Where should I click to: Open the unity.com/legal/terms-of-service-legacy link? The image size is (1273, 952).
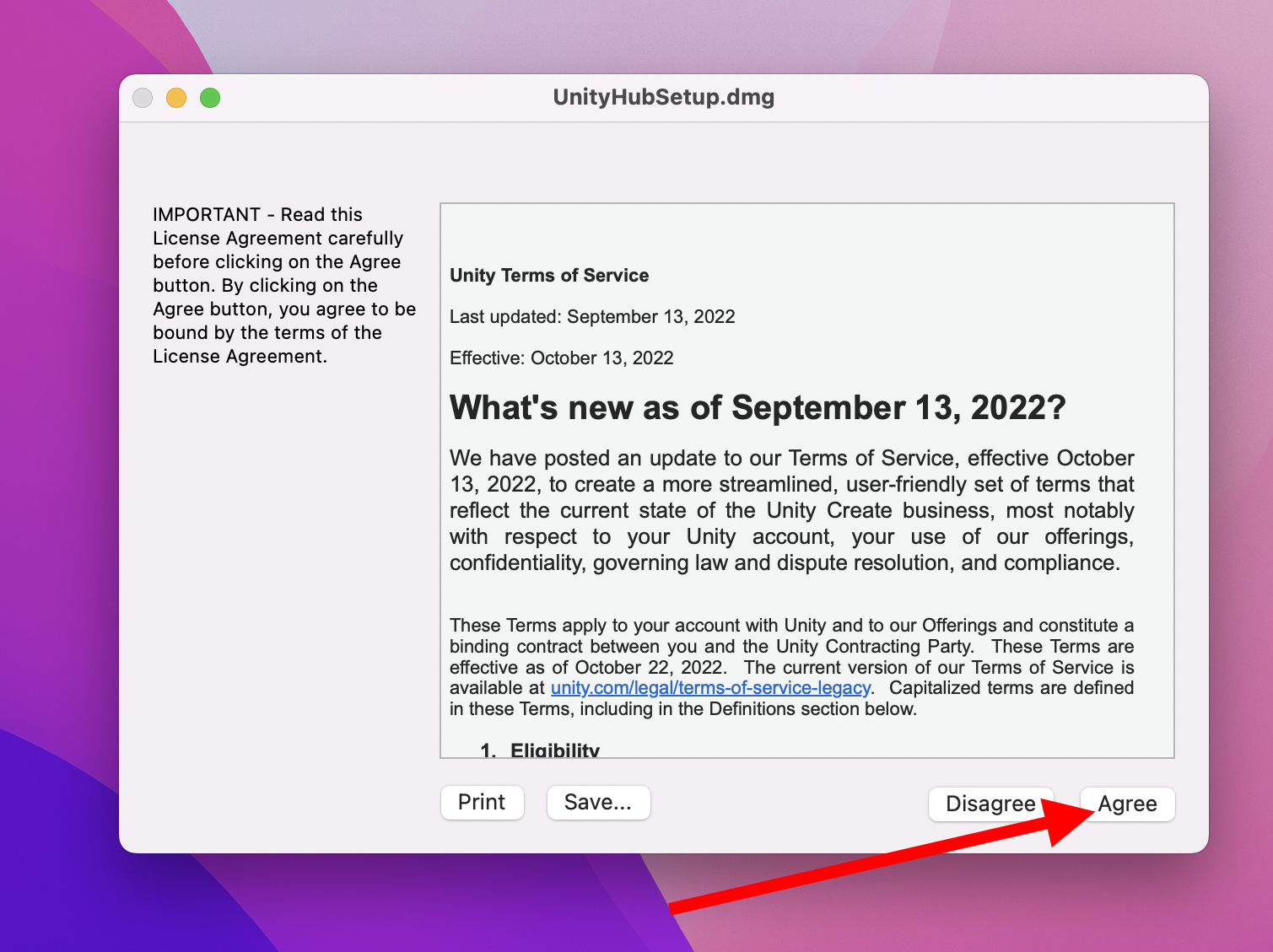point(710,688)
